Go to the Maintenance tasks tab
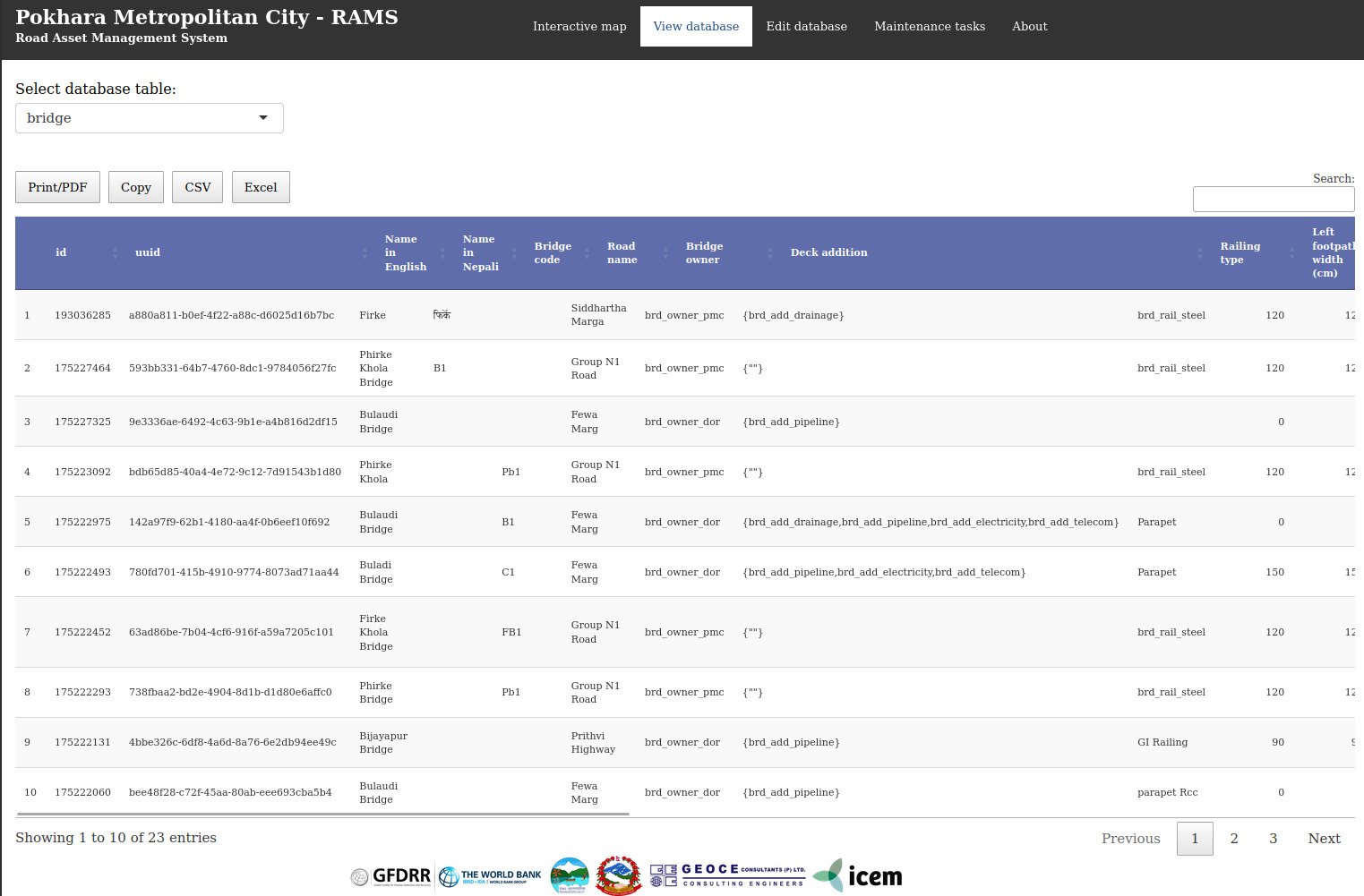 pos(929,27)
